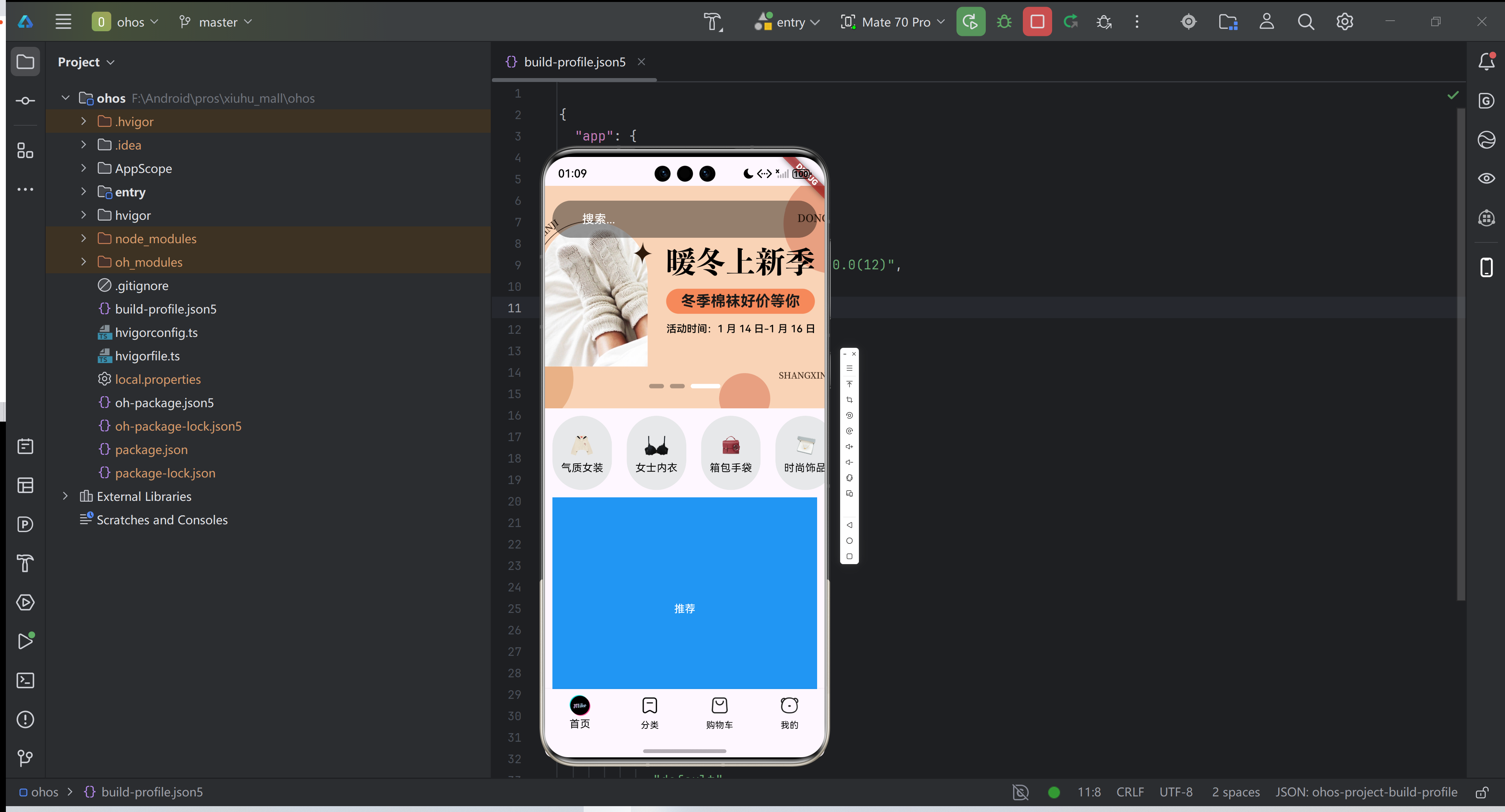Open IDE settings gear
This screenshot has height=812, width=1505.
point(1344,22)
